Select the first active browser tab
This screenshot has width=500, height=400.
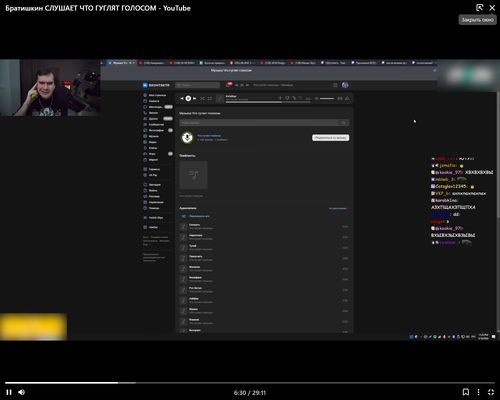pyautogui.click(x=121, y=63)
